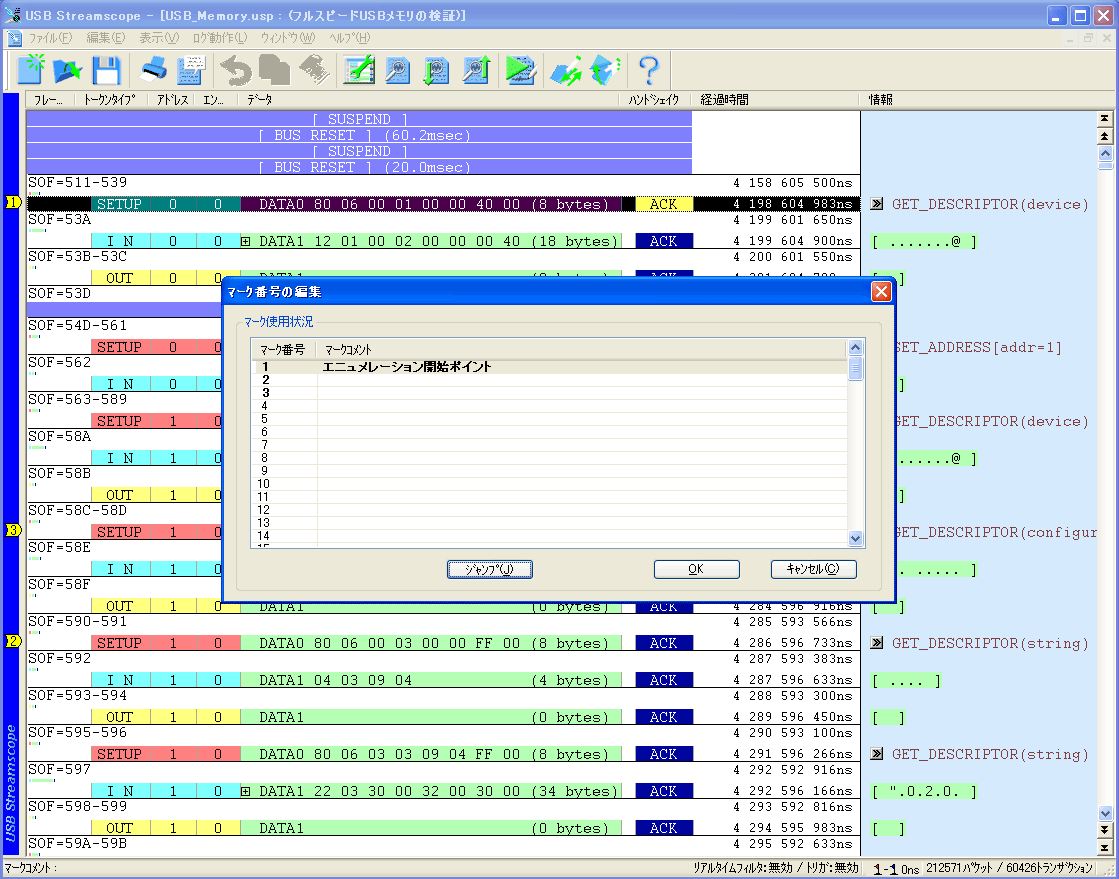The image size is (1119, 879).
Task: Click the main log scrollbar up arrow
Action: tap(1105, 153)
